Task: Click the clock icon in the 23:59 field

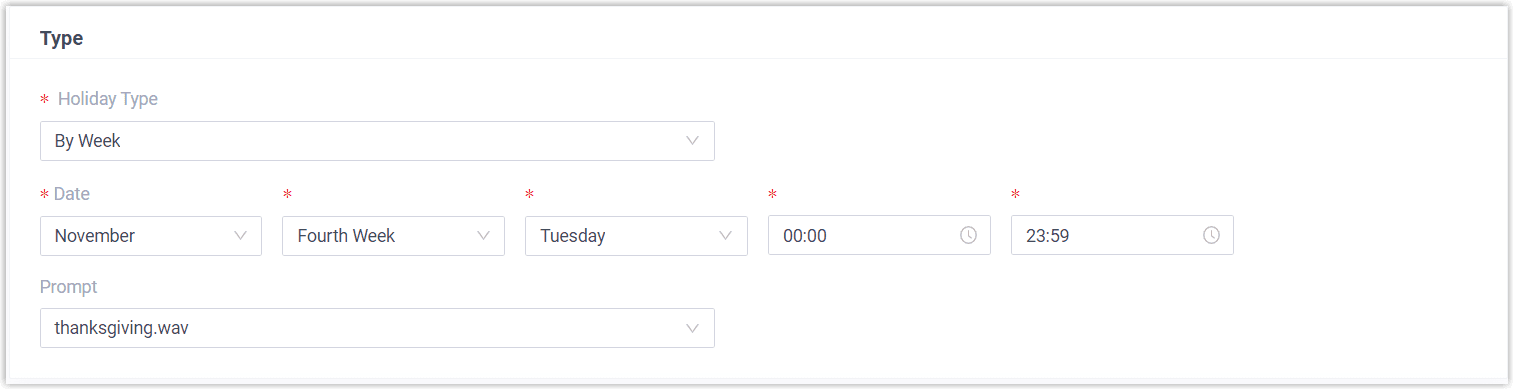Action: (x=1211, y=236)
